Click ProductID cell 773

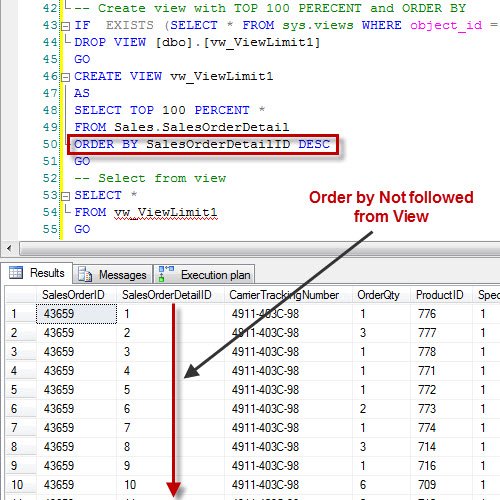tap(441, 409)
